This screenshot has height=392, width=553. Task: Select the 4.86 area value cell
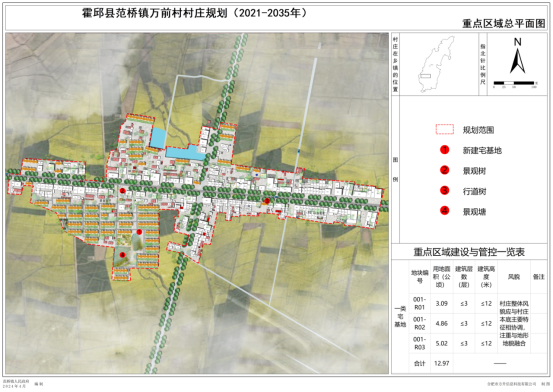tap(442, 323)
